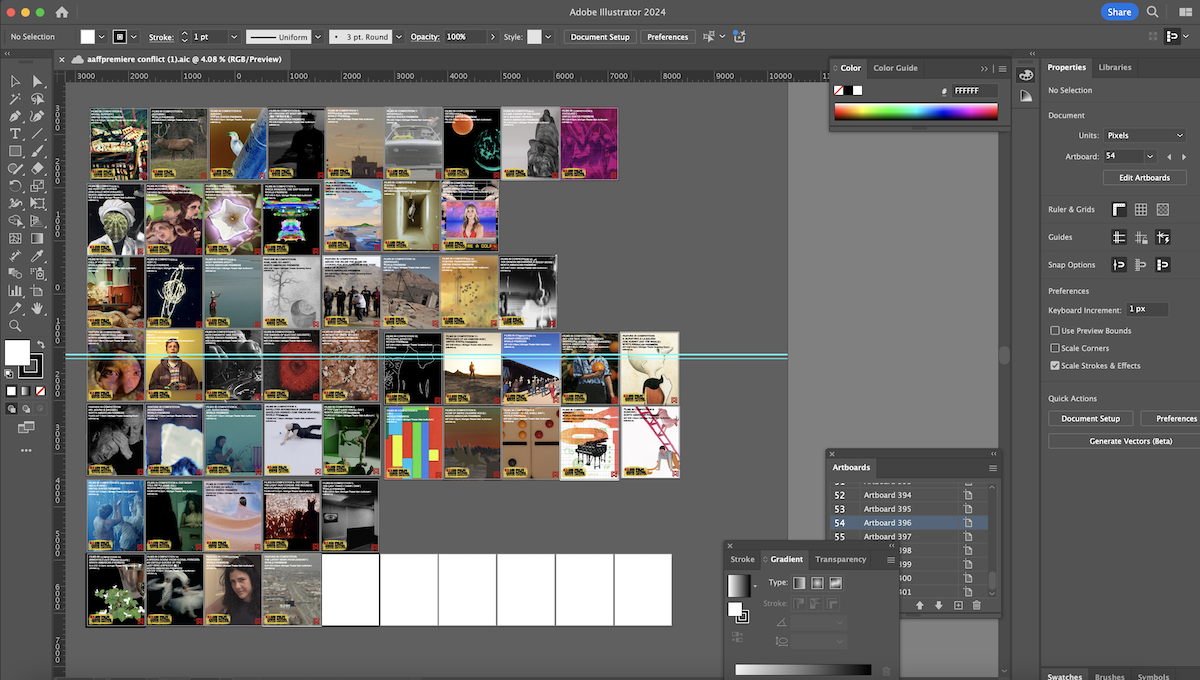The image size is (1200, 680).
Task: Click the Color panel palette icon in dock
Action: click(x=1025, y=76)
